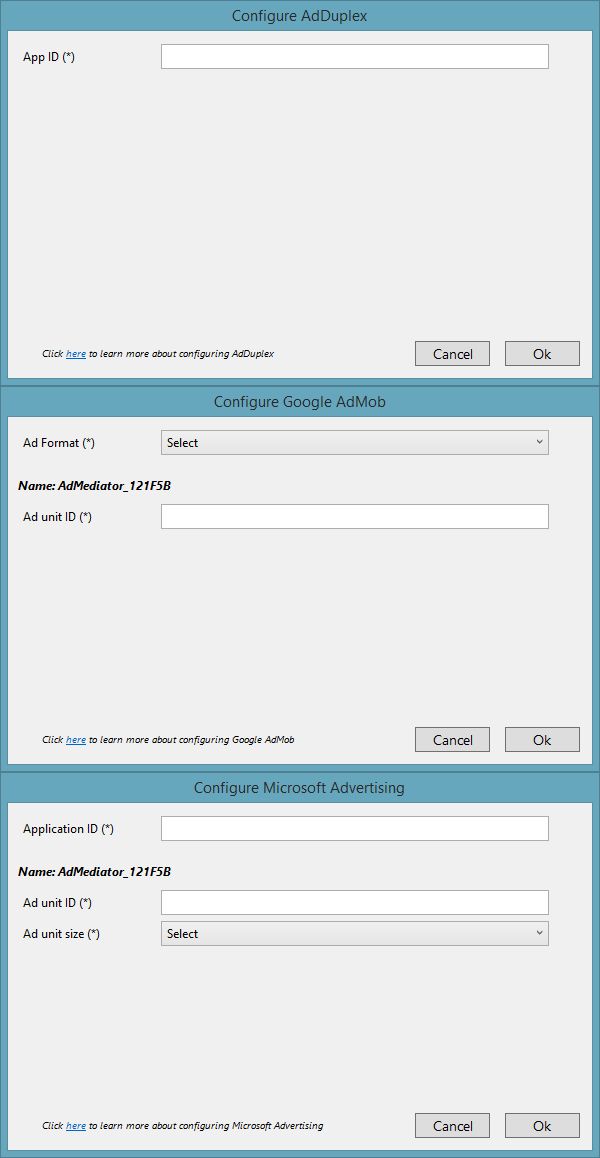Click the Configure Google AdMob title text
The height and width of the screenshot is (1158, 600).
(299, 402)
